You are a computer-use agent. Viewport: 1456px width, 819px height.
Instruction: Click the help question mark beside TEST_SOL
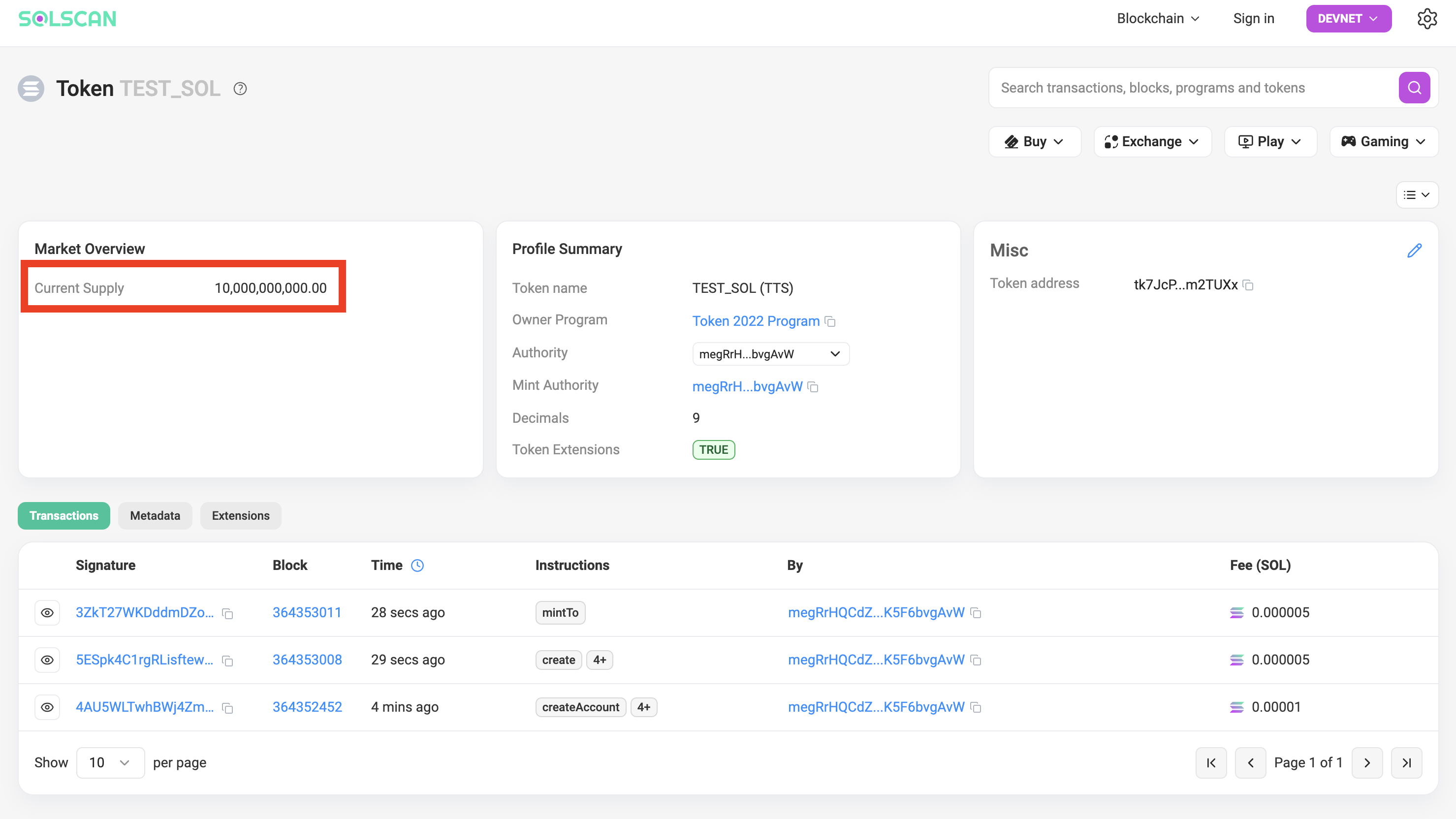click(x=240, y=89)
